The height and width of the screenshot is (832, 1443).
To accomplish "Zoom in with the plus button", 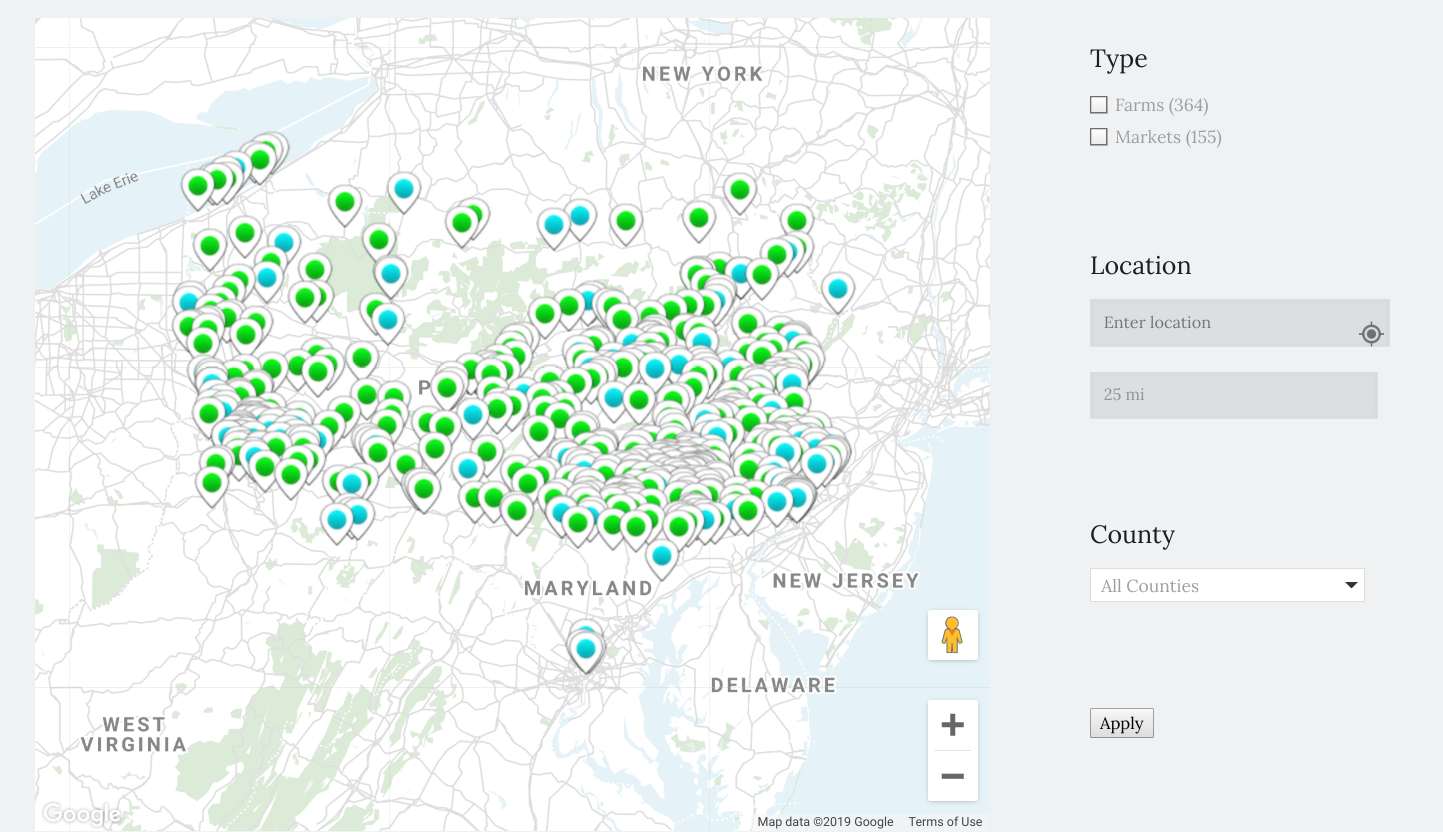I will coord(953,725).
